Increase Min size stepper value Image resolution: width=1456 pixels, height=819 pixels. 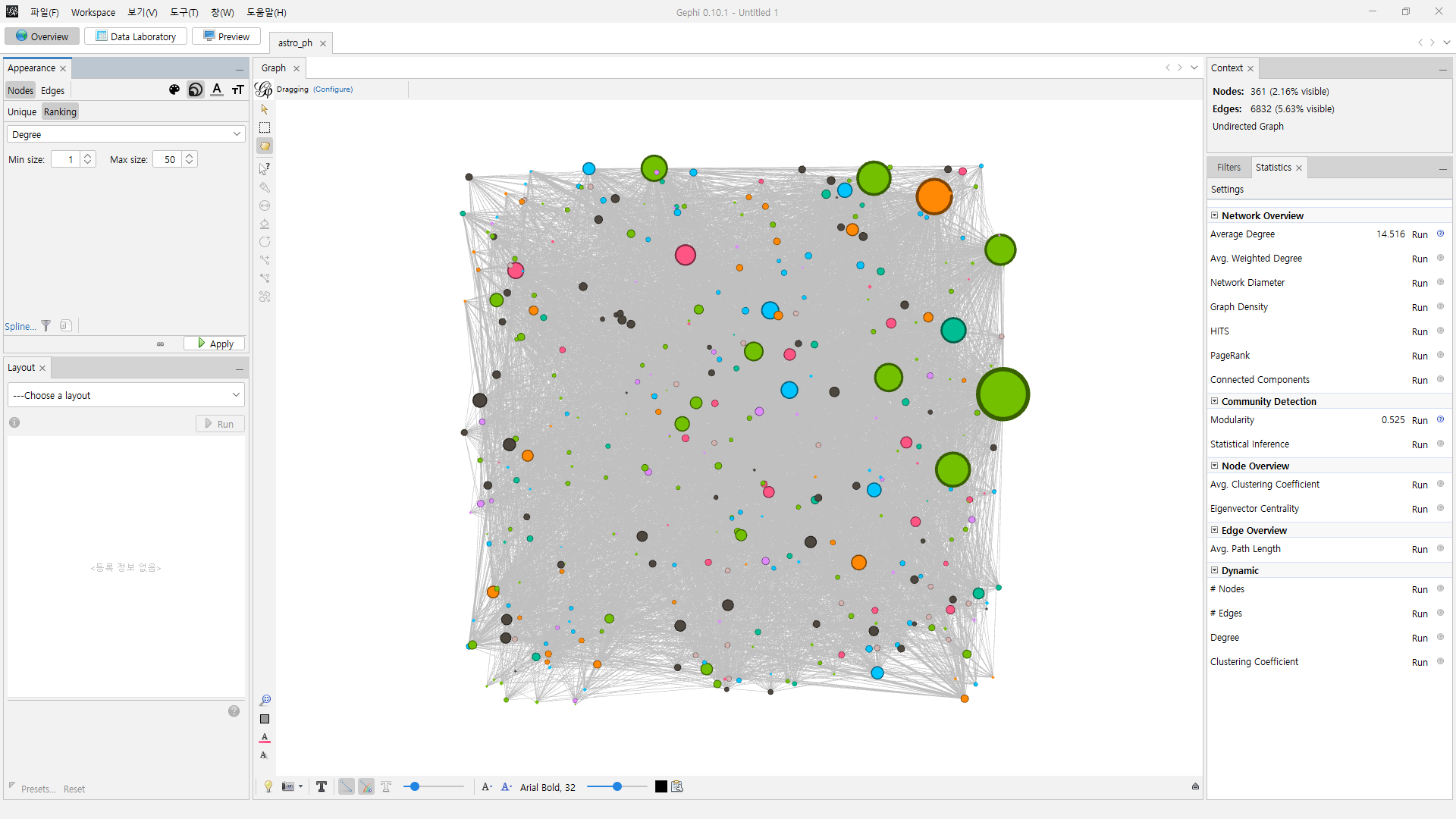[x=88, y=156]
